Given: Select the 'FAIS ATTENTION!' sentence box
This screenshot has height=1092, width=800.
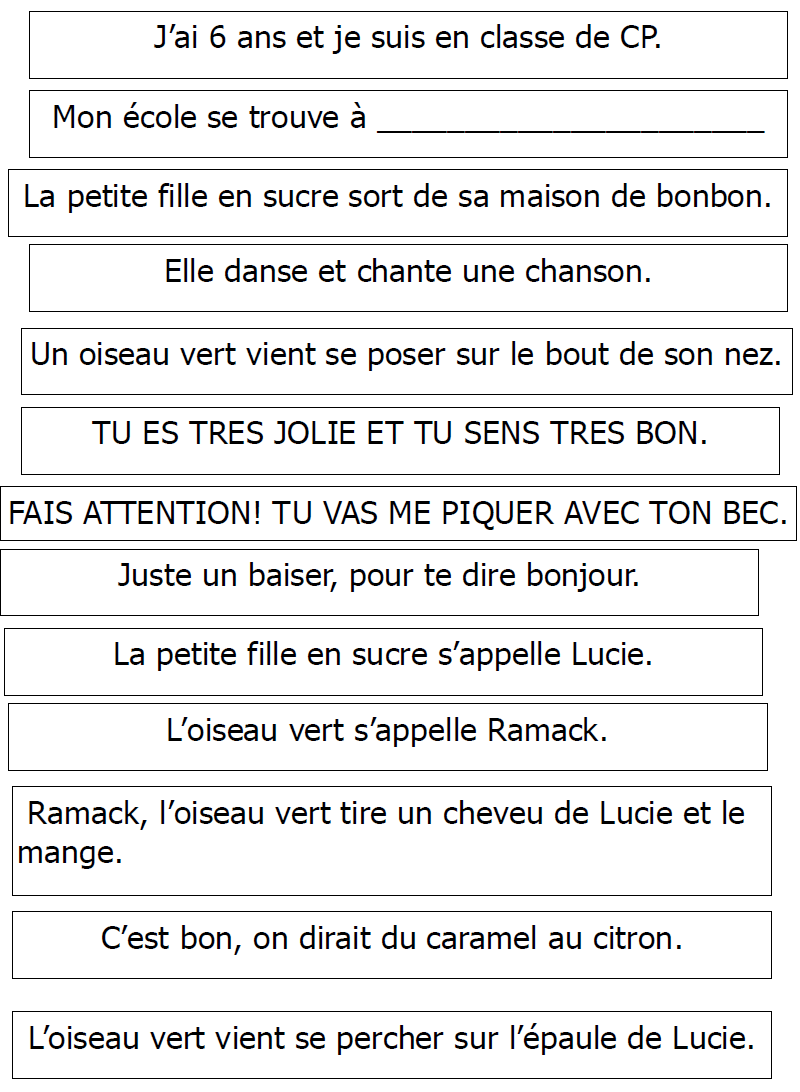Looking at the screenshot, I should pos(398,515).
